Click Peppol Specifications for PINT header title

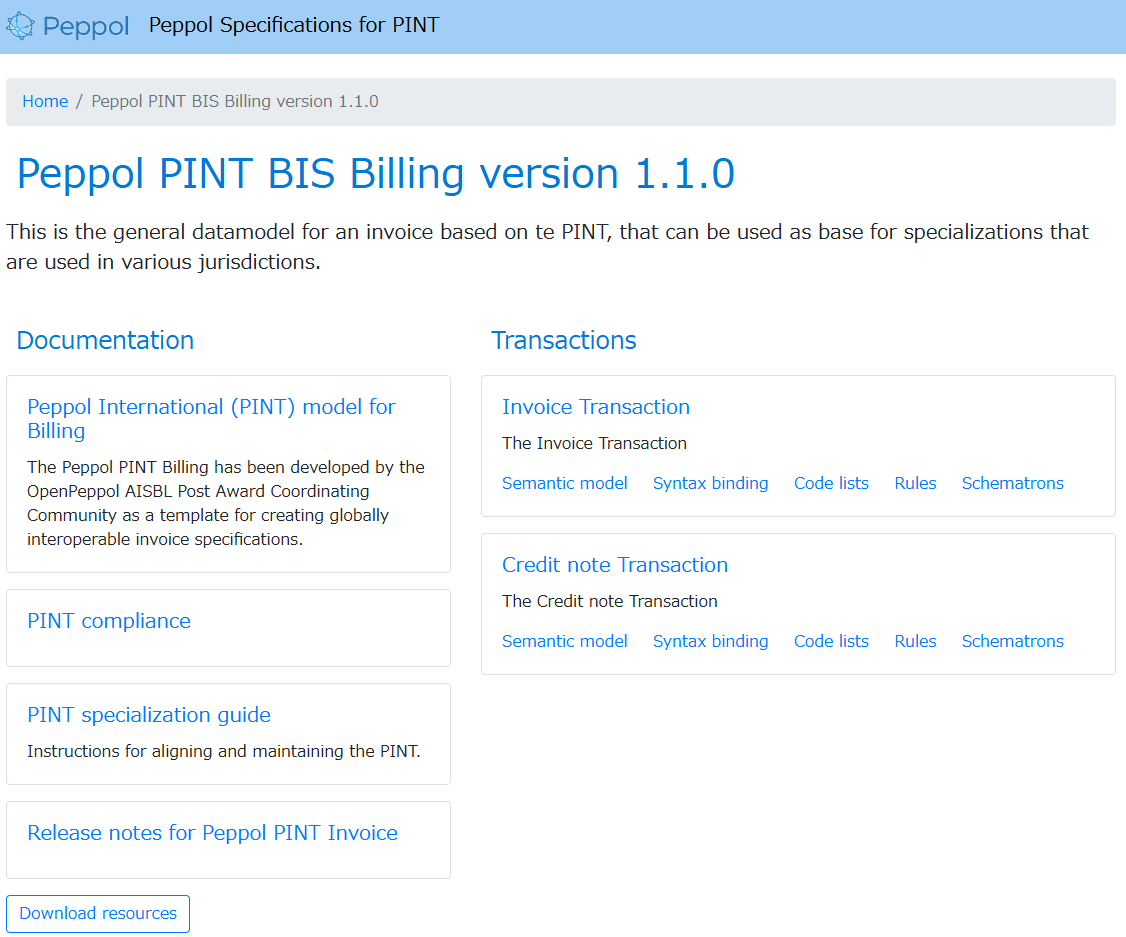[x=294, y=25]
